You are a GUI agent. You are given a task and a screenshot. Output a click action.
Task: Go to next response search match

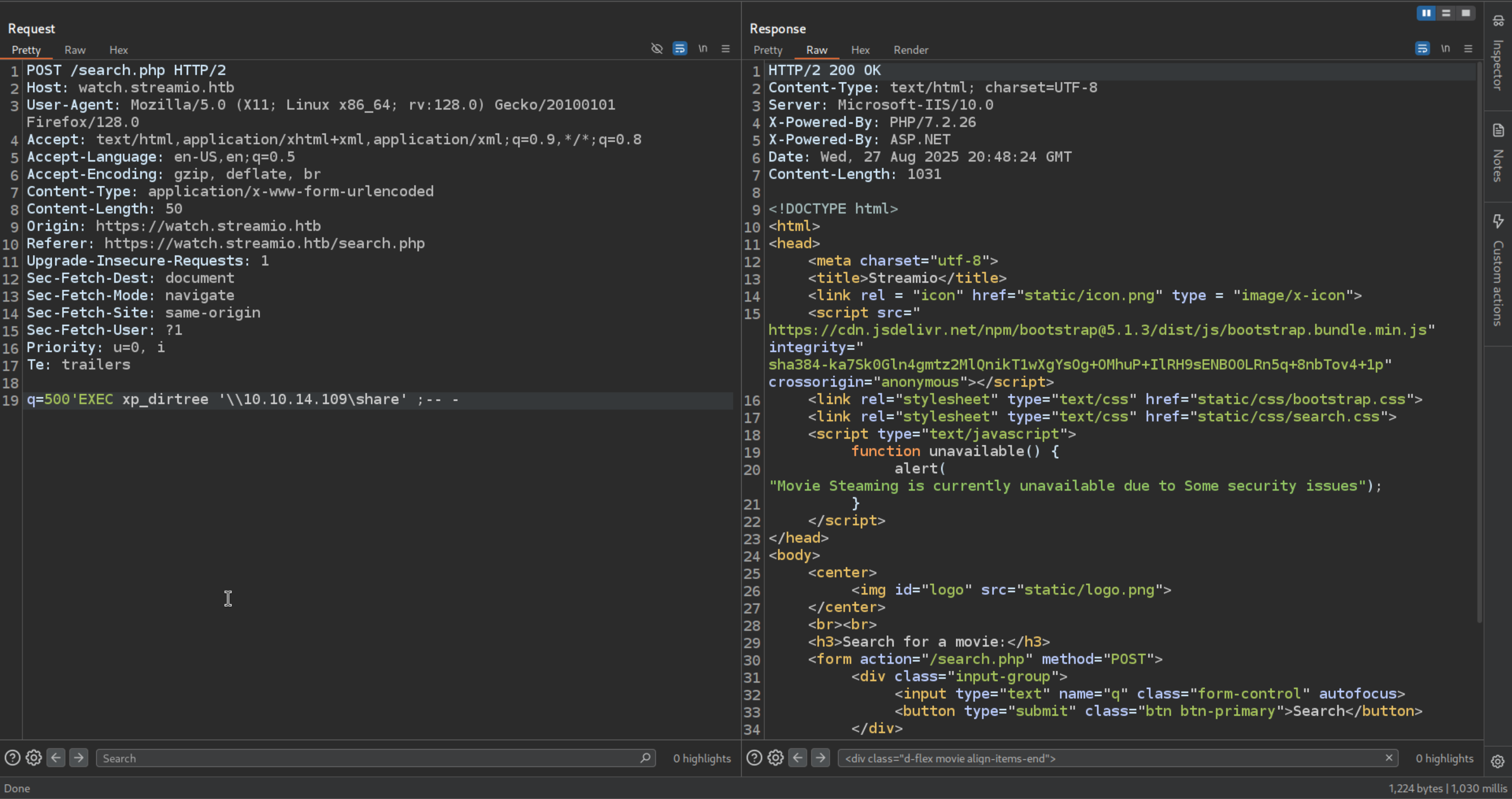tap(820, 758)
